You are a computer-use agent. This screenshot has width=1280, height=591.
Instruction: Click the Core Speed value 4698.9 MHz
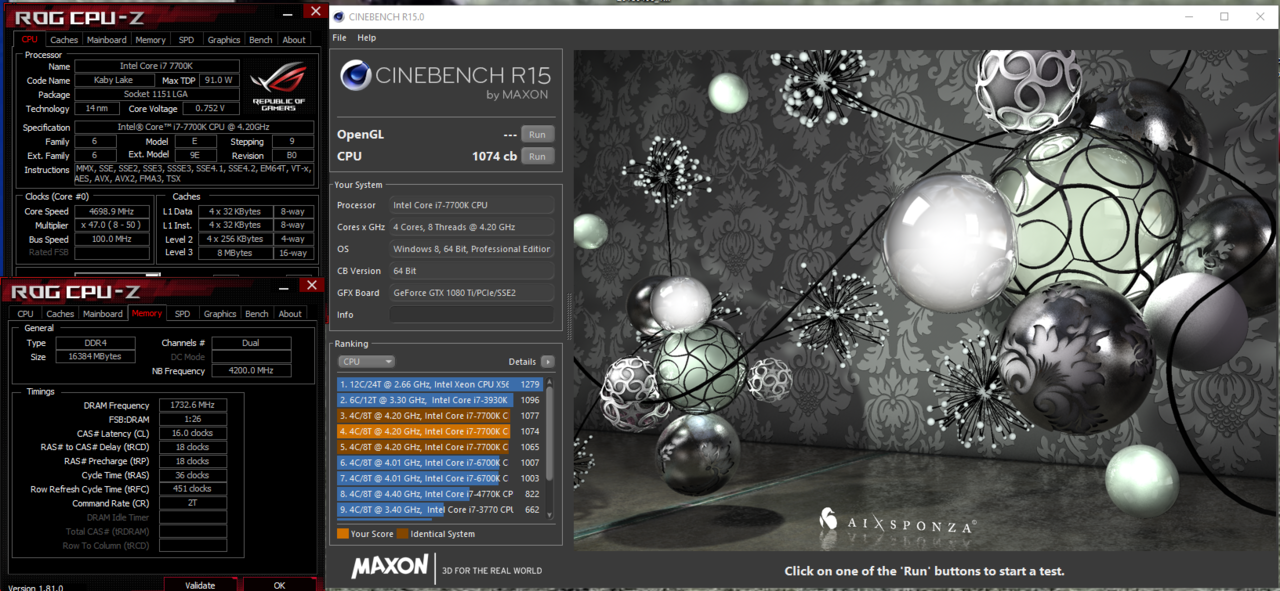pyautogui.click(x=114, y=212)
